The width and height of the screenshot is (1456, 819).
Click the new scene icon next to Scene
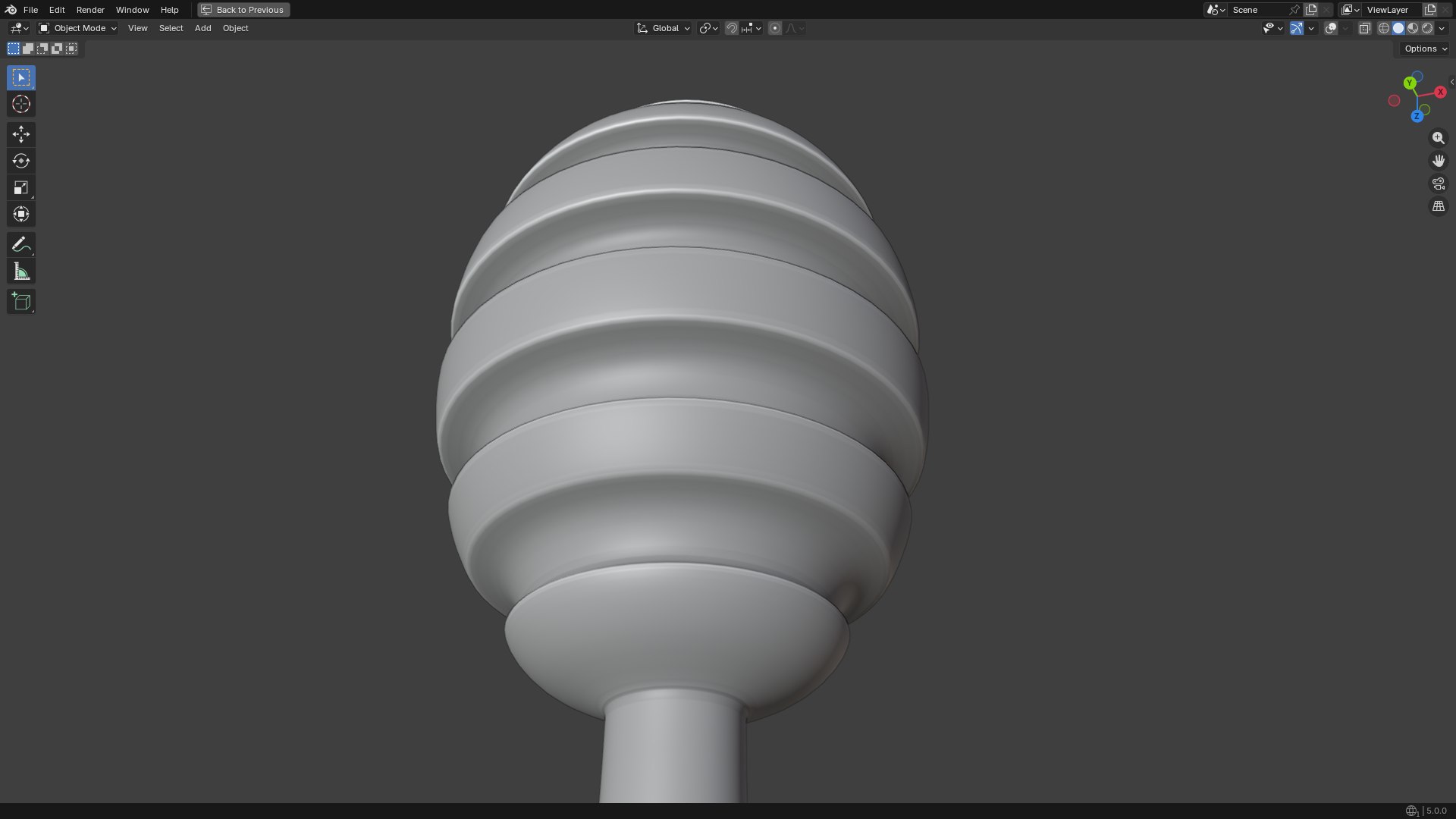(x=1311, y=10)
